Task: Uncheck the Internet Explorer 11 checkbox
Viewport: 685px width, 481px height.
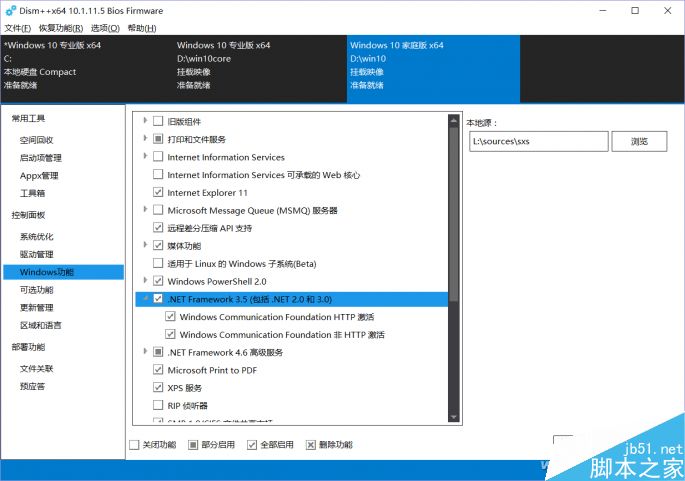Action: point(158,192)
